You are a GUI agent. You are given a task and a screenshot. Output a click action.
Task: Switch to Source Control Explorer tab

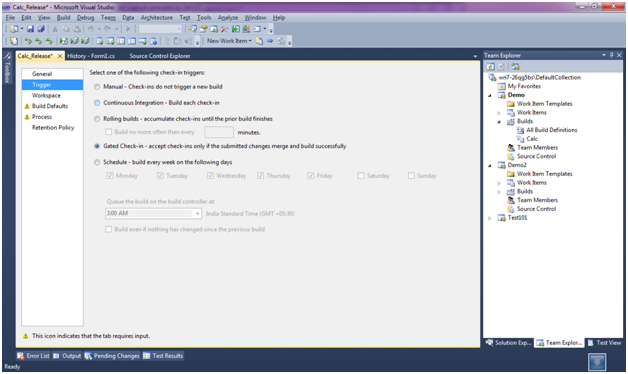pos(160,56)
